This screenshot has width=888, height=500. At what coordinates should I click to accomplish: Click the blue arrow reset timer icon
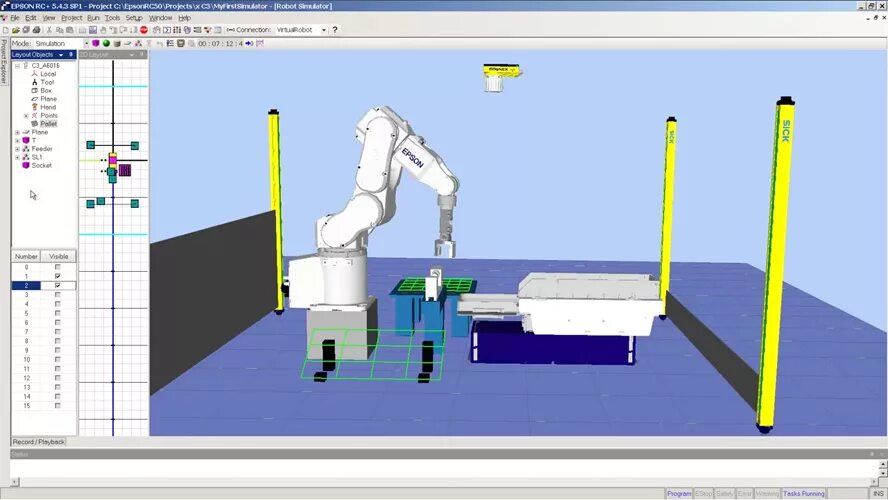[x=249, y=44]
